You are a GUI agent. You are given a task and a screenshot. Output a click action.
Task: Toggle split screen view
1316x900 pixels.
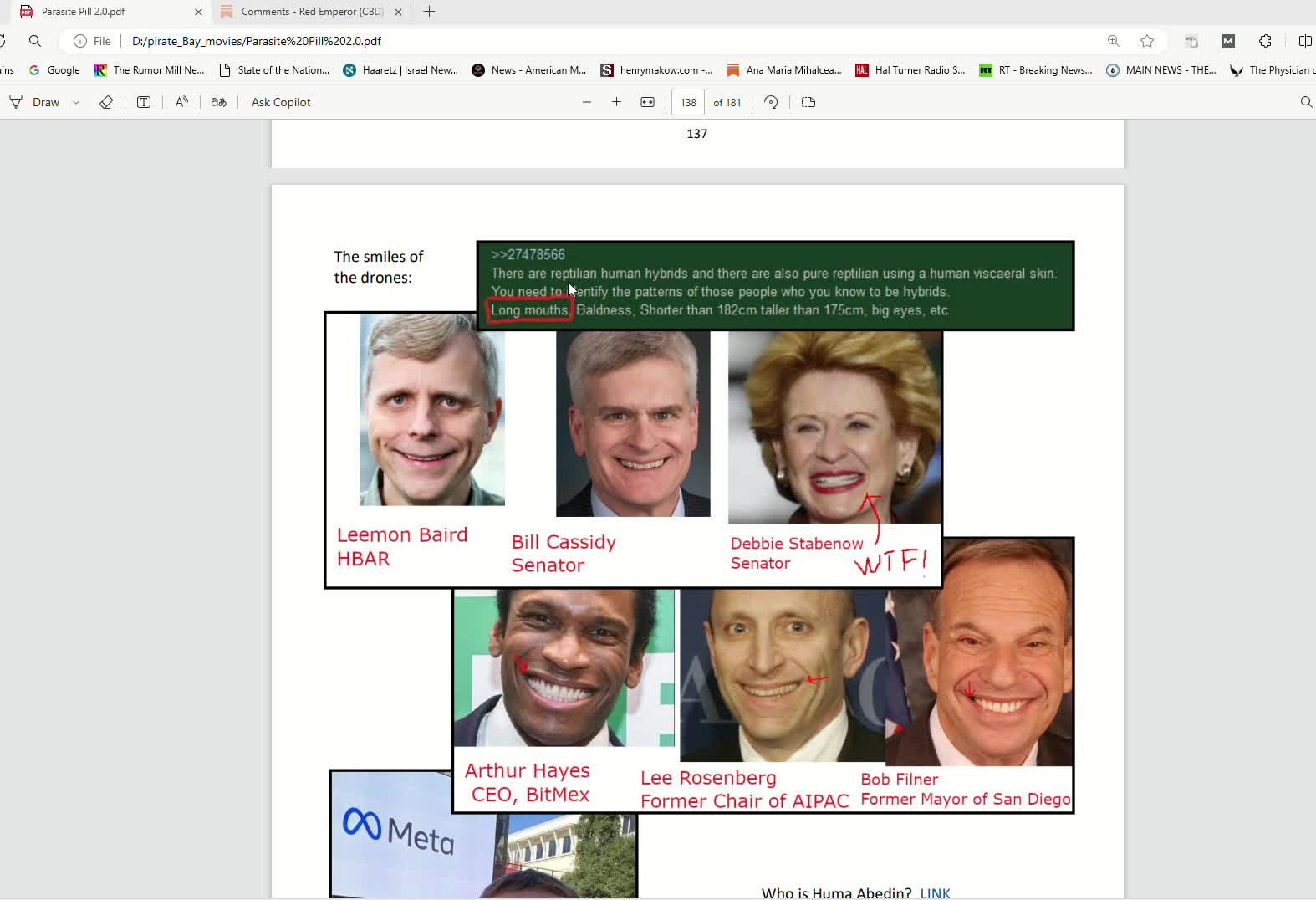click(1304, 41)
